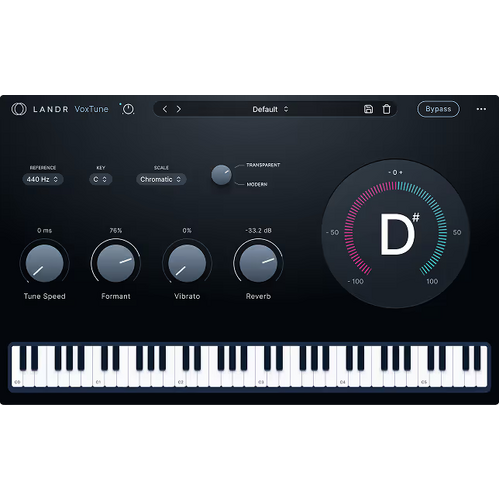Select the MODERN mode label

[257, 184]
